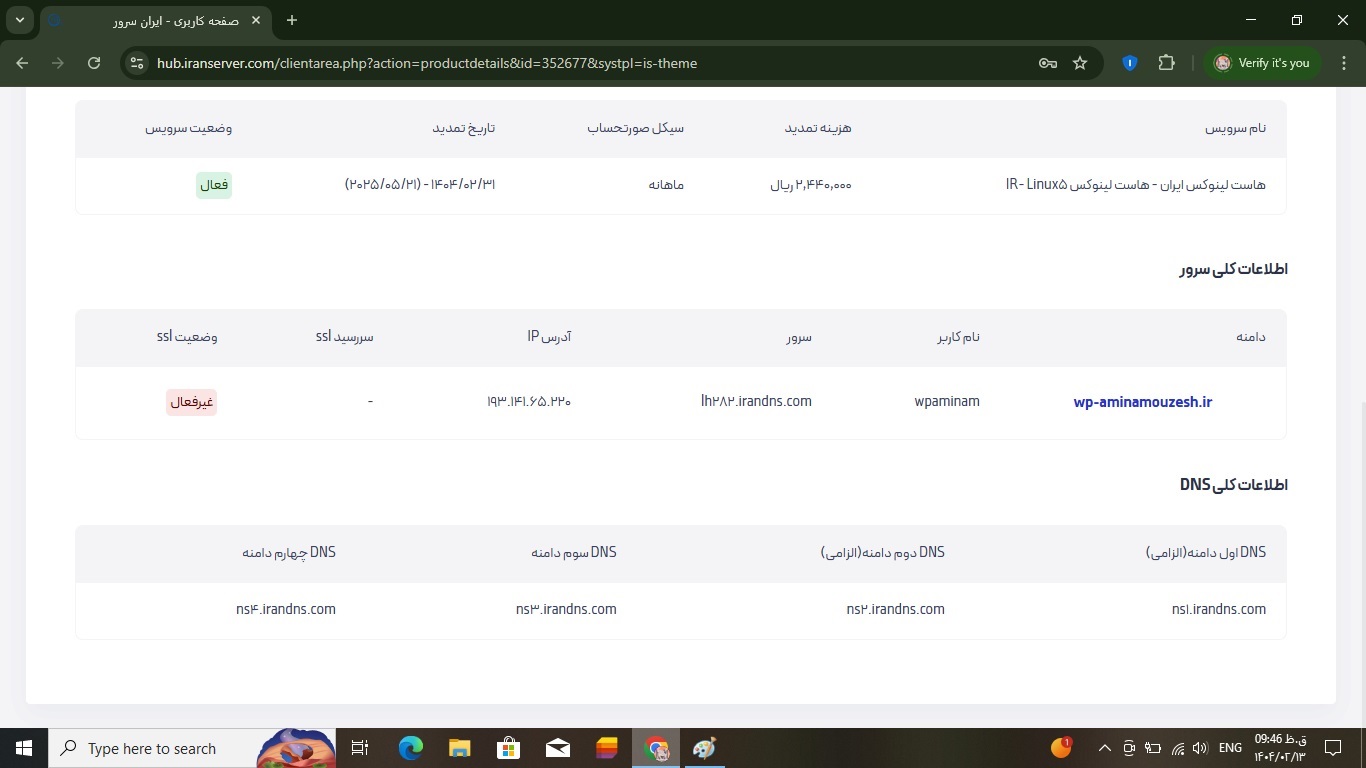Select server name lh282.irandns.com
1366x768 pixels.
pyautogui.click(x=757, y=401)
